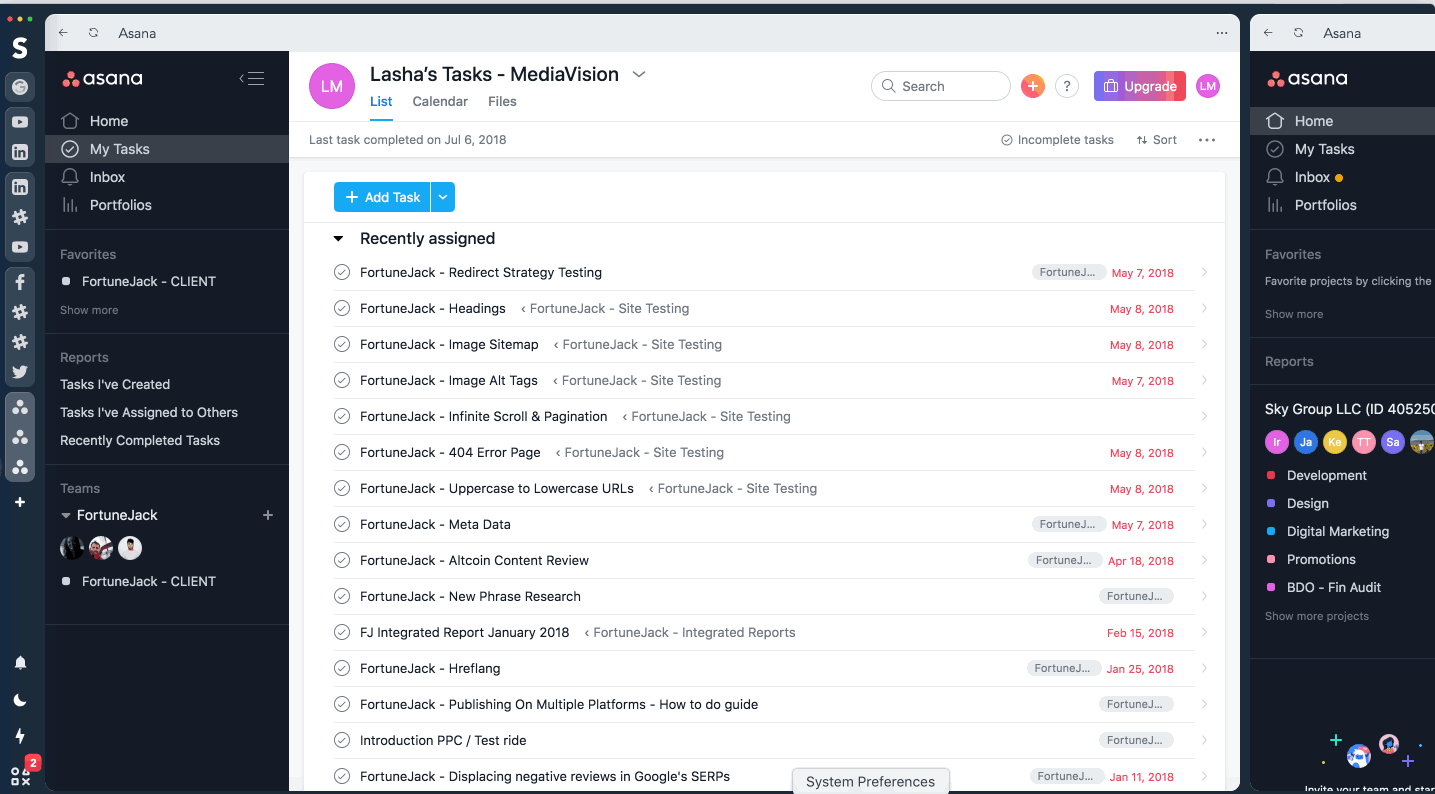Open the help question mark icon

[x=1067, y=86]
